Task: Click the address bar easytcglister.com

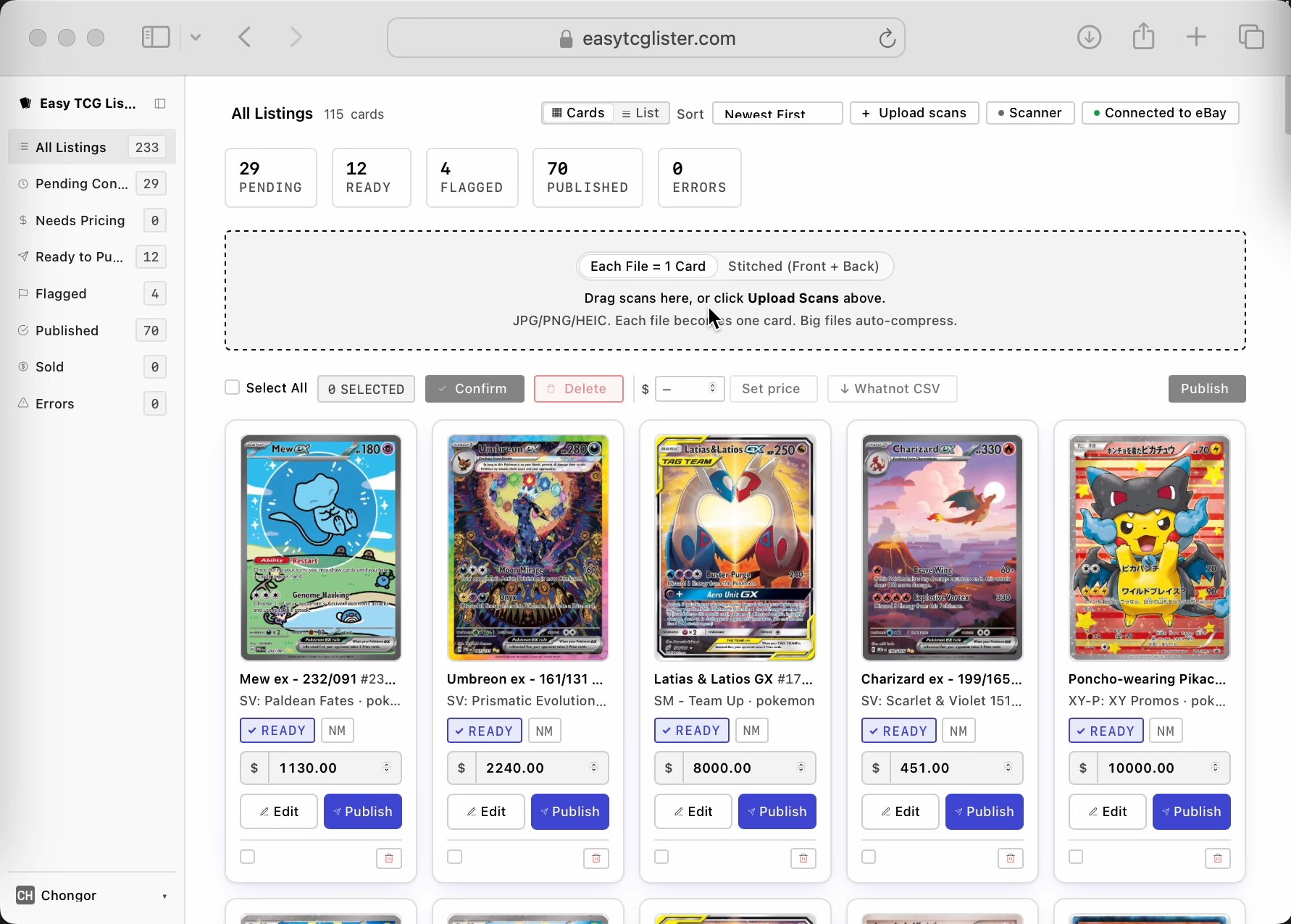Action: pyautogui.click(x=646, y=38)
